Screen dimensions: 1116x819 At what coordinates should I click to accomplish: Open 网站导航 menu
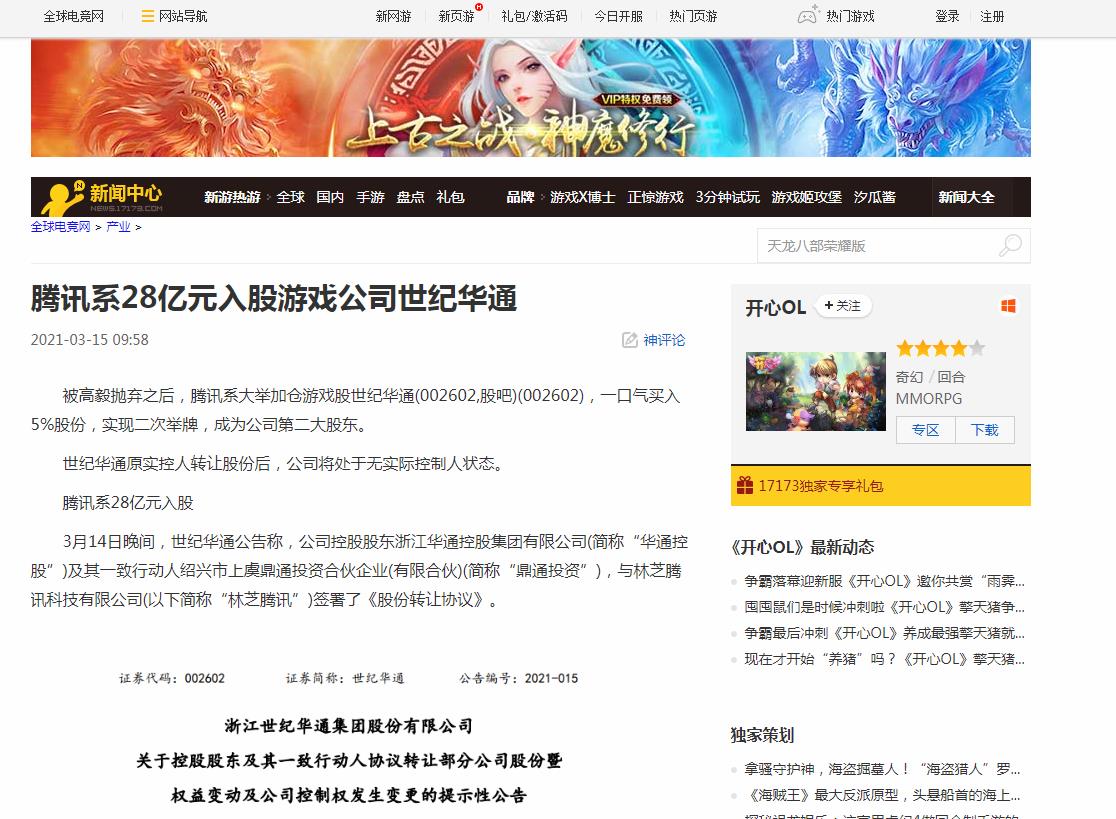183,16
